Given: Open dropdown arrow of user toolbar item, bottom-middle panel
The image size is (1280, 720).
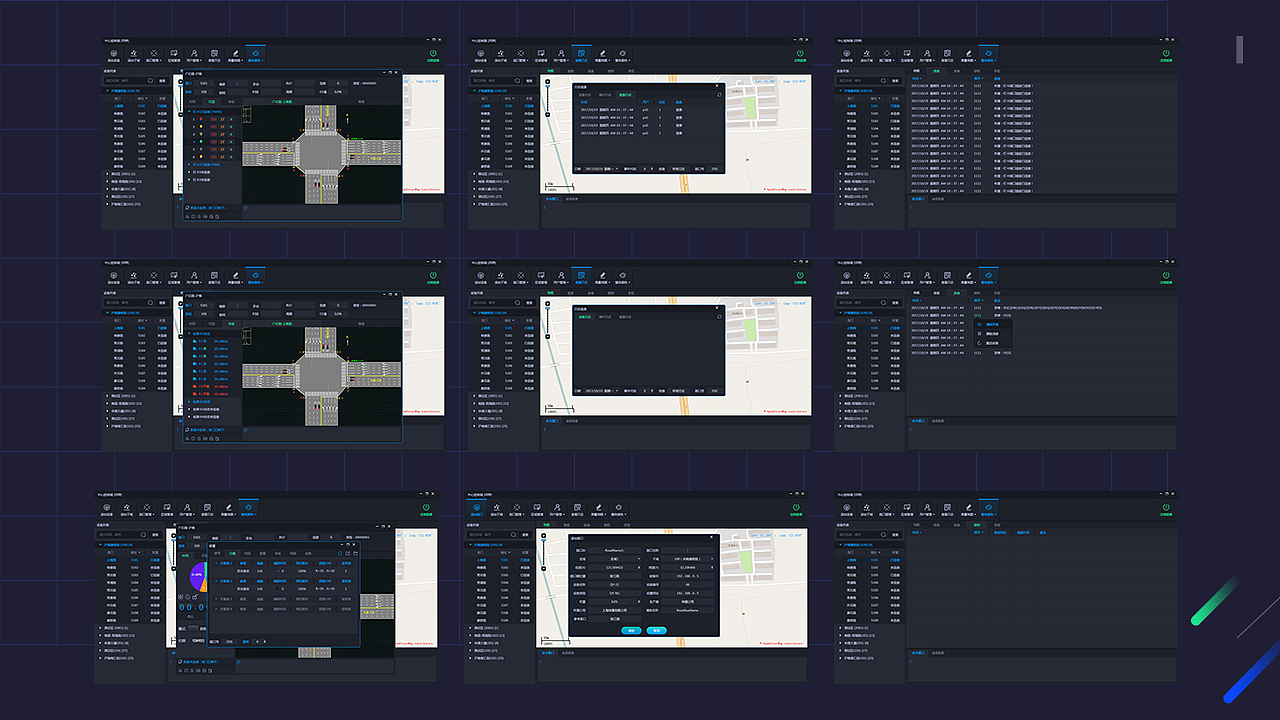Looking at the screenshot, I should tap(564, 514).
